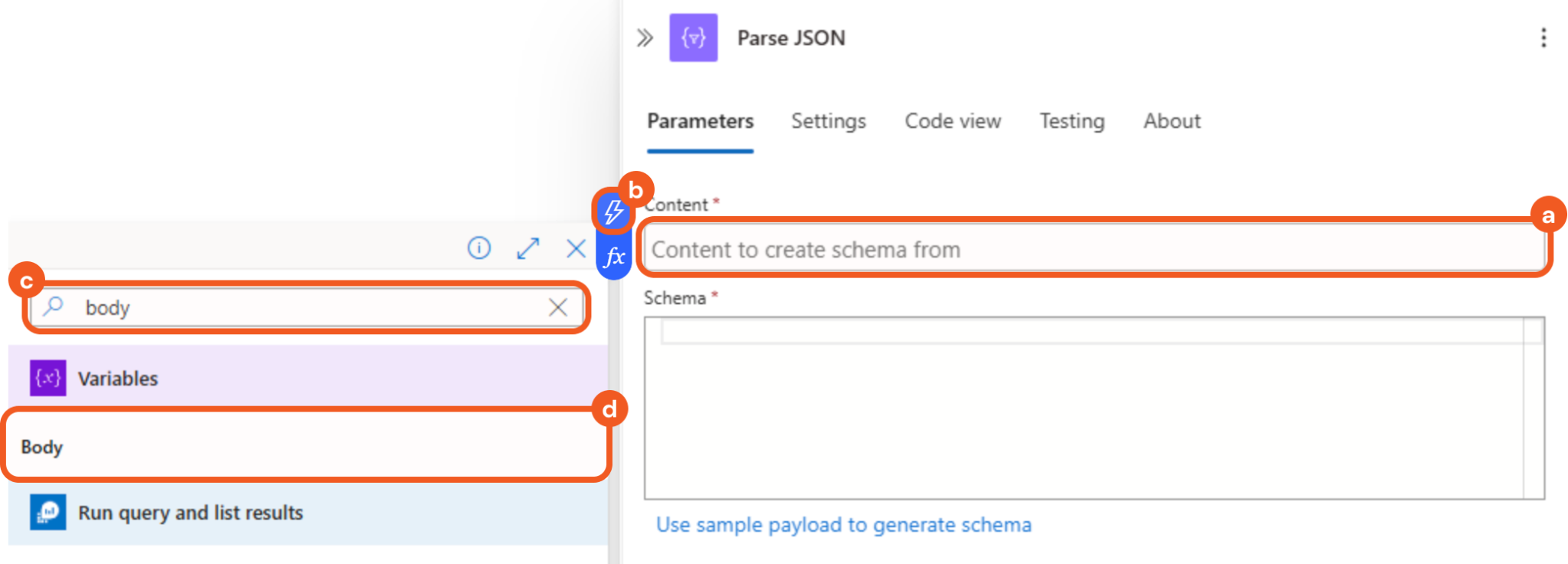Expand the dynamic content panel to full size
This screenshot has height=564, width=1568.
[x=528, y=248]
